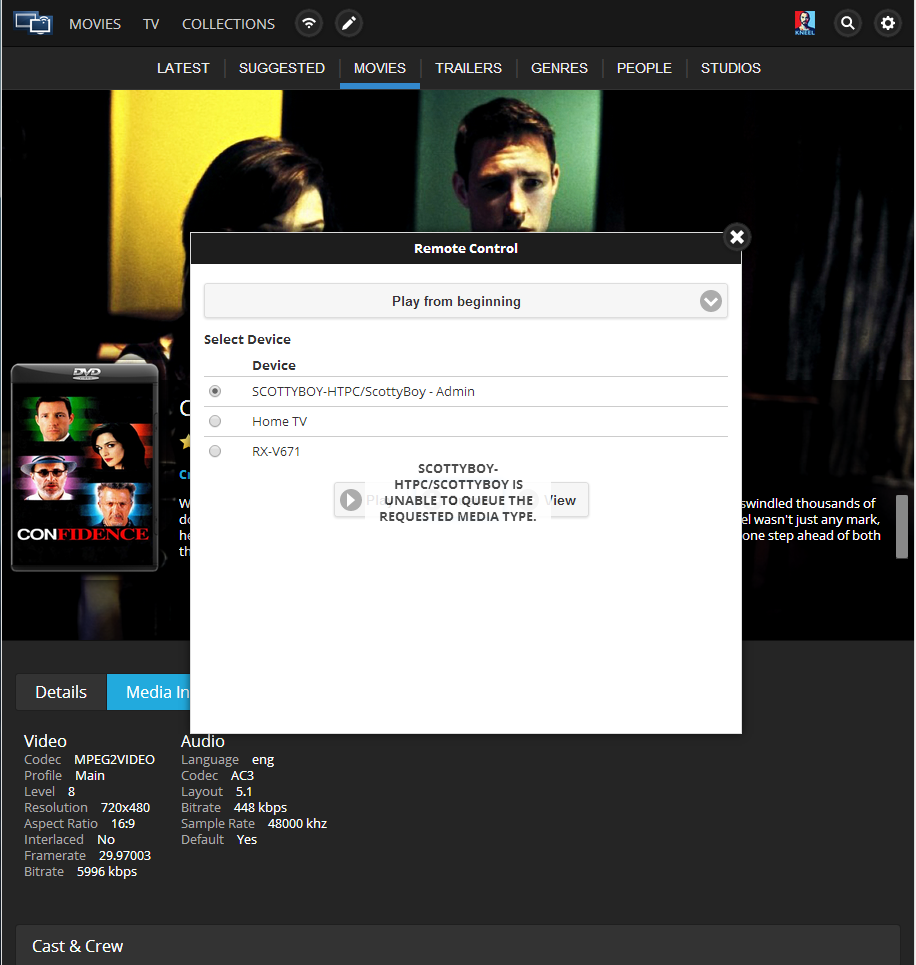Open the COLLECTIONS menu item
916x965 pixels.
click(227, 23)
